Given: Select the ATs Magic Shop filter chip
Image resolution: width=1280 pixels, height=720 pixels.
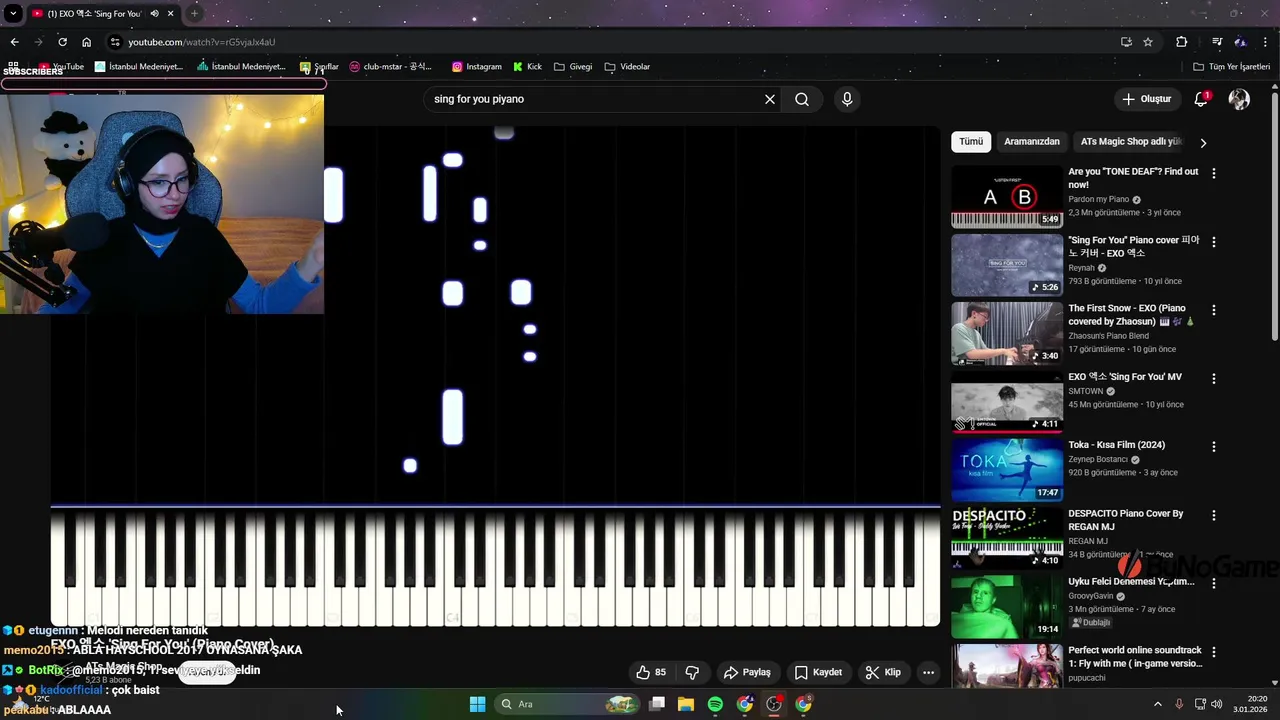Looking at the screenshot, I should click(1131, 142).
